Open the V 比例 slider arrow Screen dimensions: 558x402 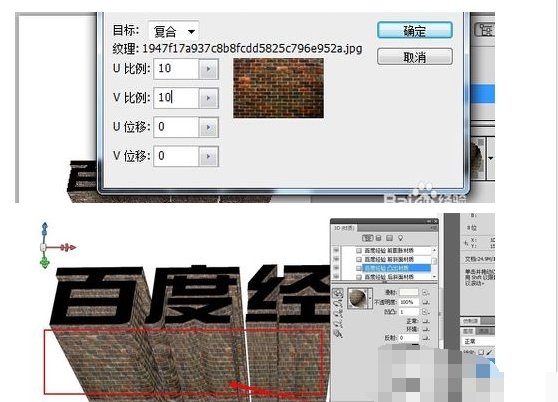click(209, 98)
